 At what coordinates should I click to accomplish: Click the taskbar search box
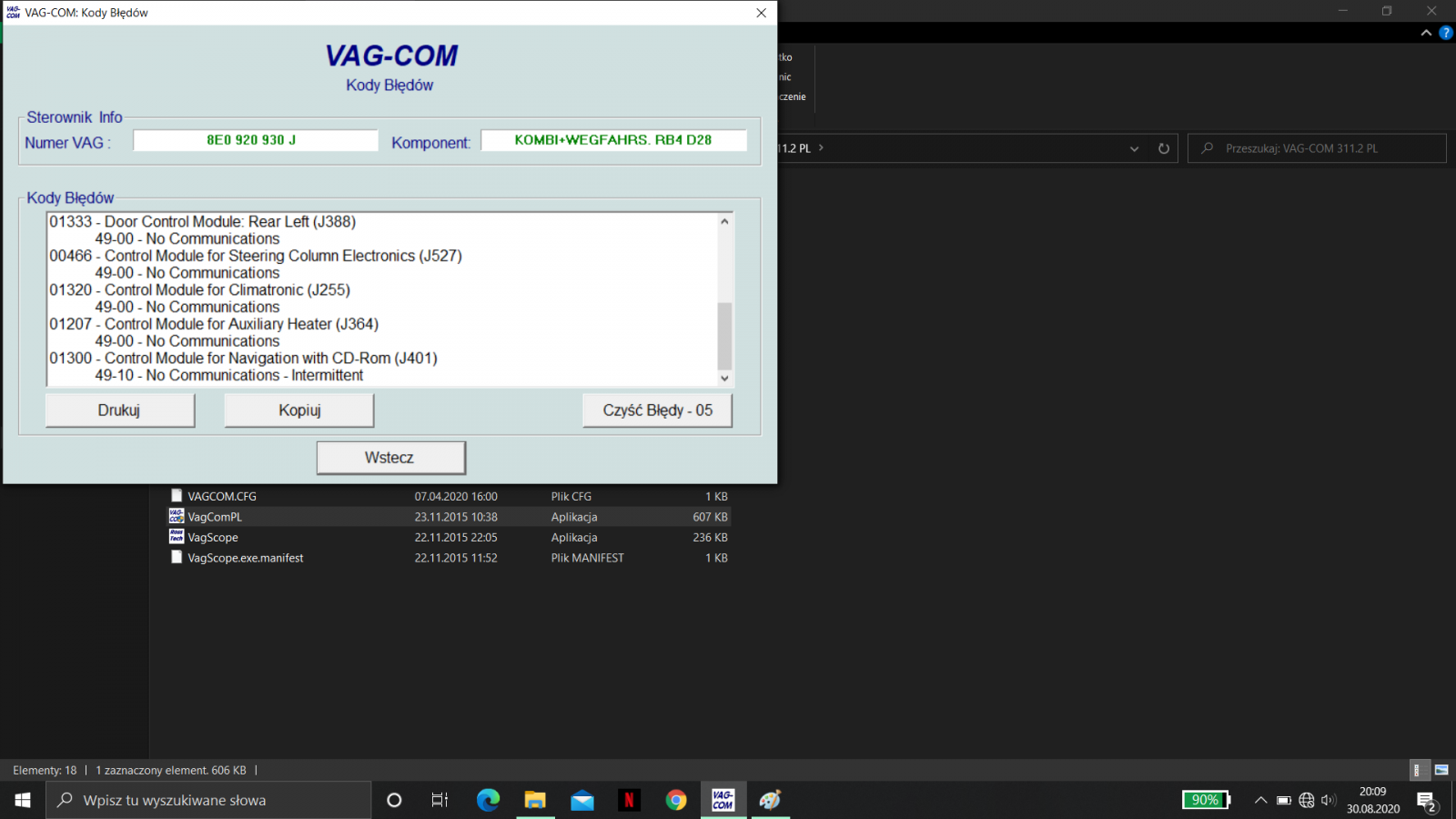(208, 800)
